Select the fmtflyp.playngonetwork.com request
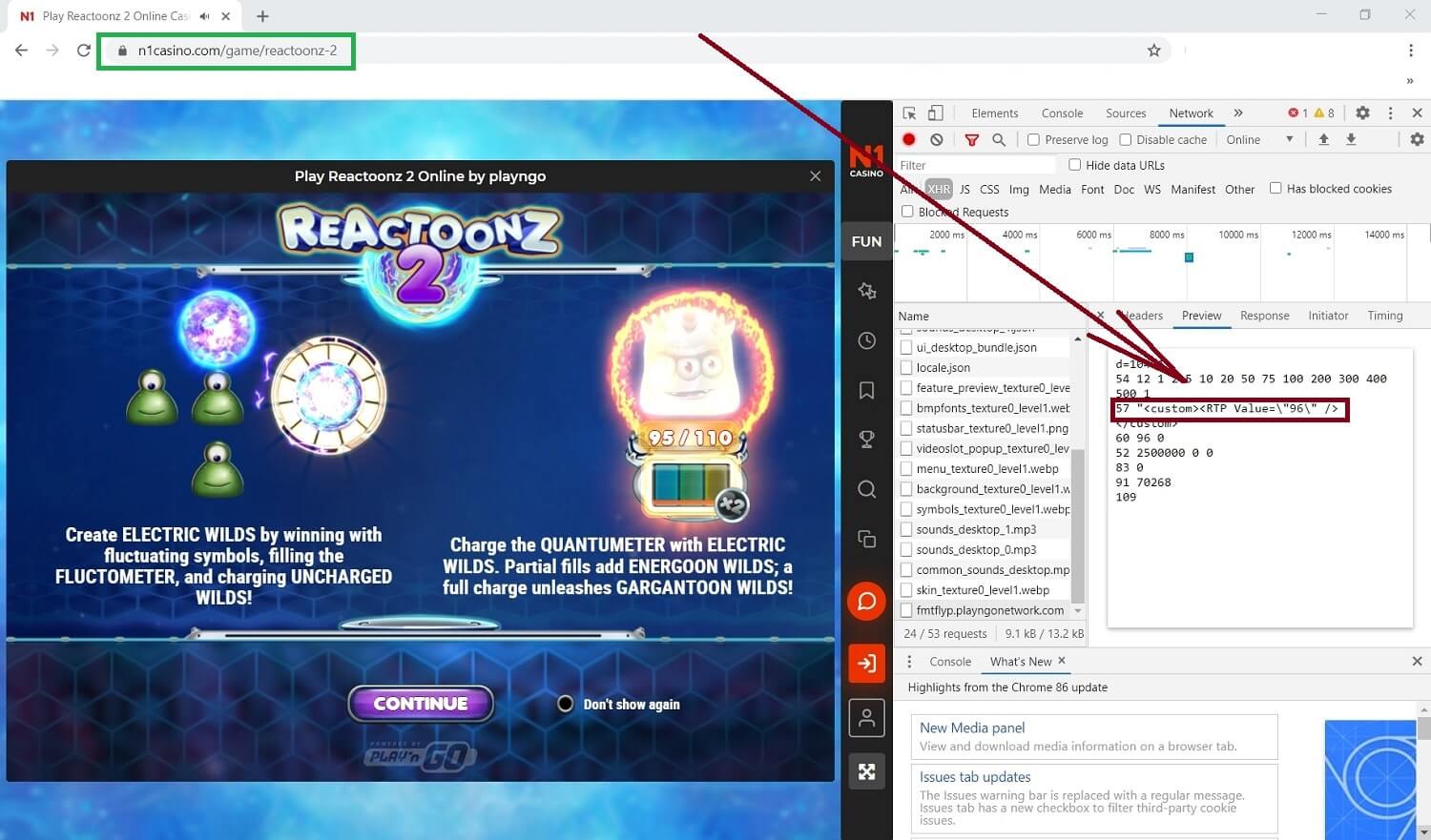The width and height of the screenshot is (1431, 840). 989,610
